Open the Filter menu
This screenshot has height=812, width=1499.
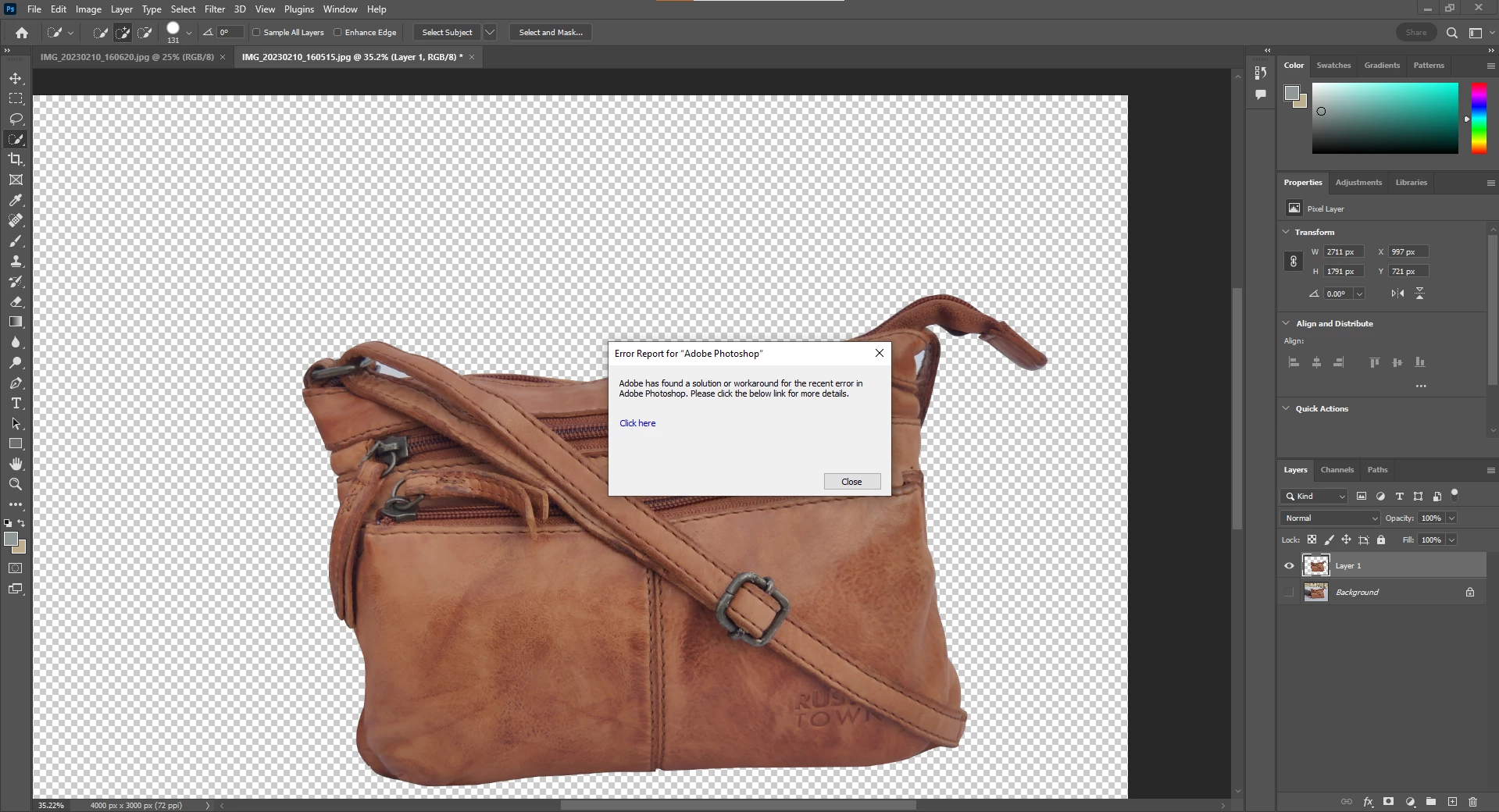[x=215, y=9]
